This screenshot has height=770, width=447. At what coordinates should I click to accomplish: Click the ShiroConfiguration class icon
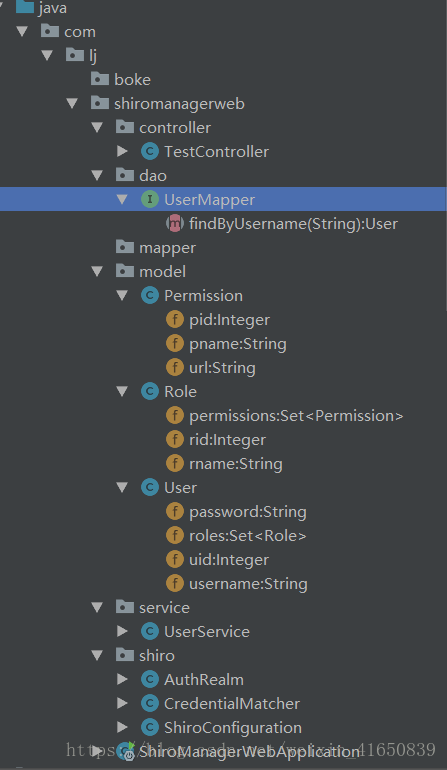[150, 728]
